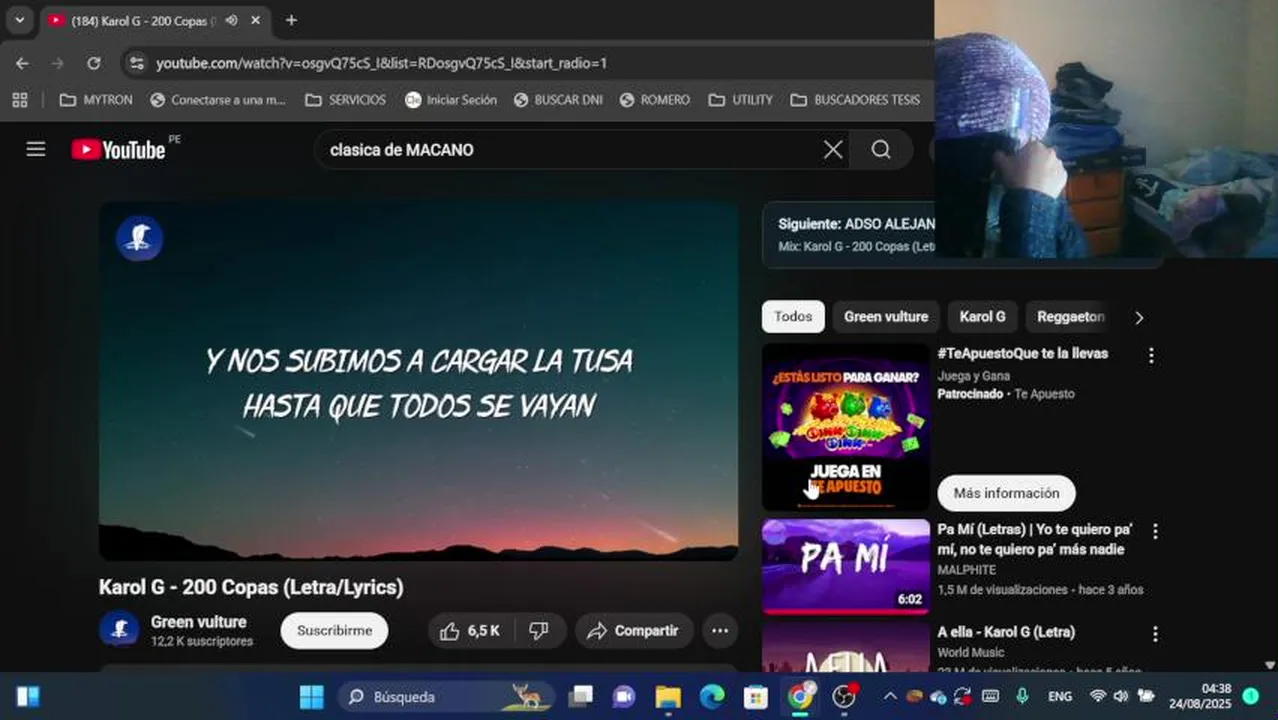The image size is (1278, 720).
Task: Open the bookmarks apps grid icon
Action: coord(20,100)
